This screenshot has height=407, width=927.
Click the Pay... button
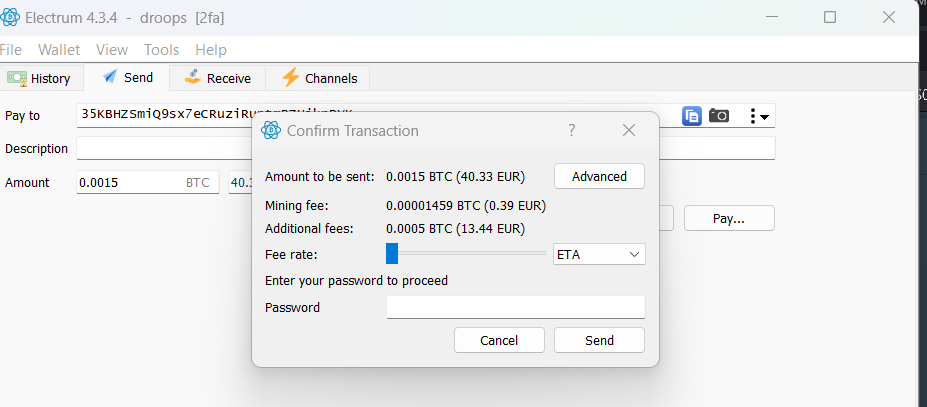728,218
